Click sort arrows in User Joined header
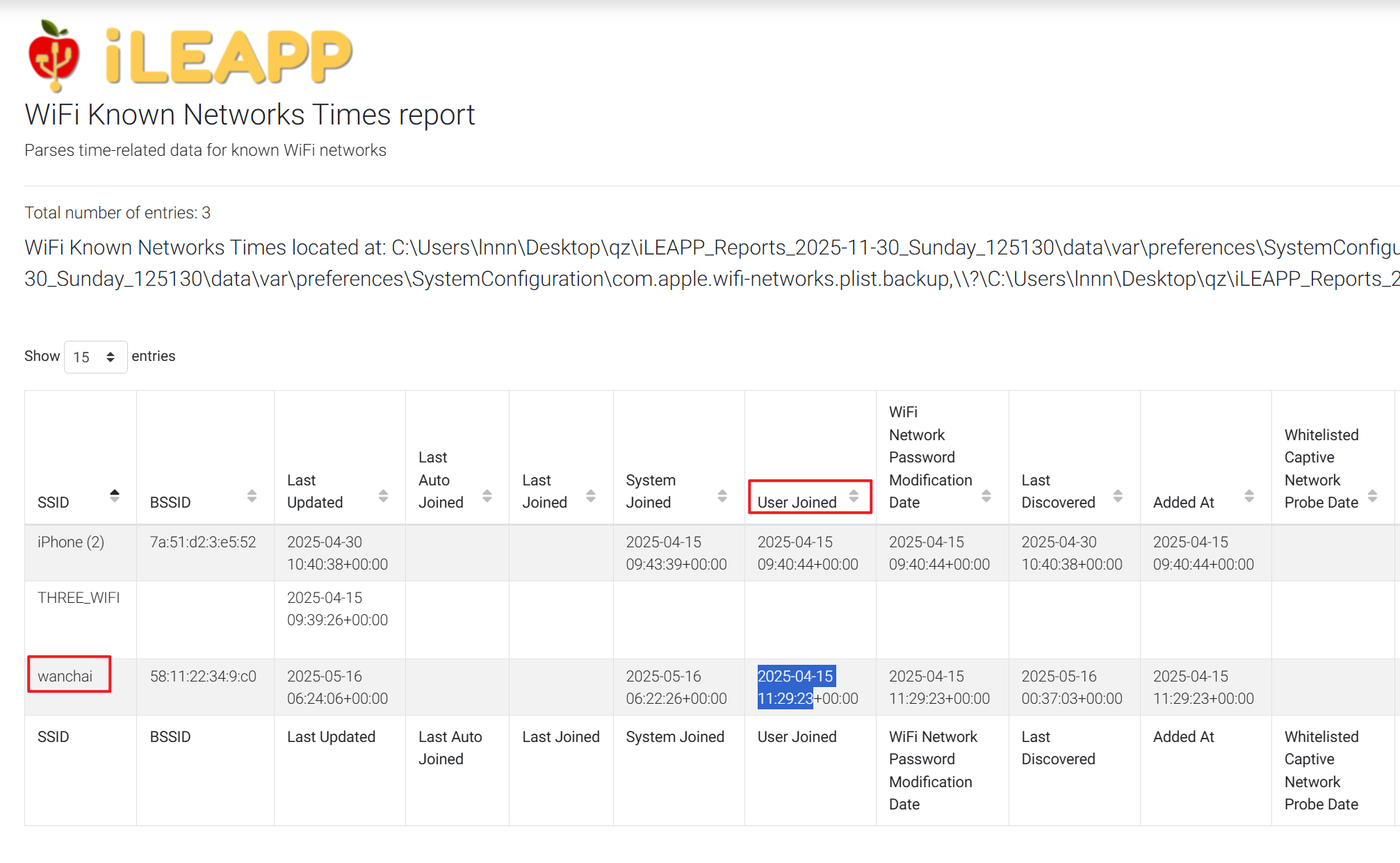The height and width of the screenshot is (863, 1400). coord(854,496)
